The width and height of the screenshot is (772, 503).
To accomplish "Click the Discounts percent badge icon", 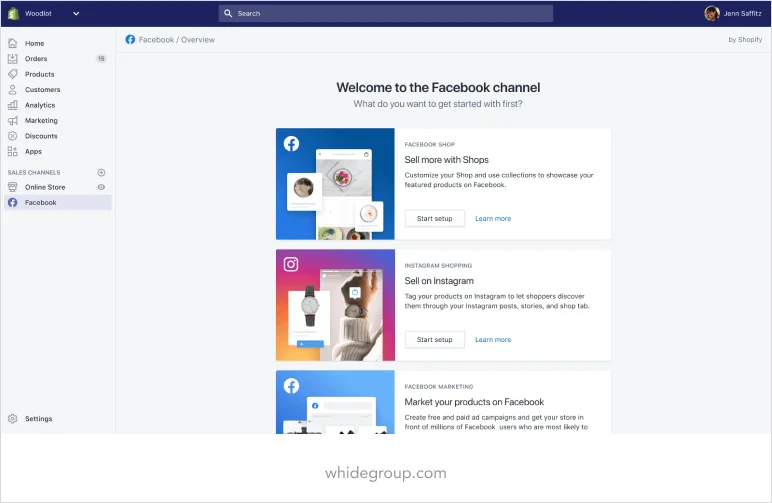I will coord(13,136).
